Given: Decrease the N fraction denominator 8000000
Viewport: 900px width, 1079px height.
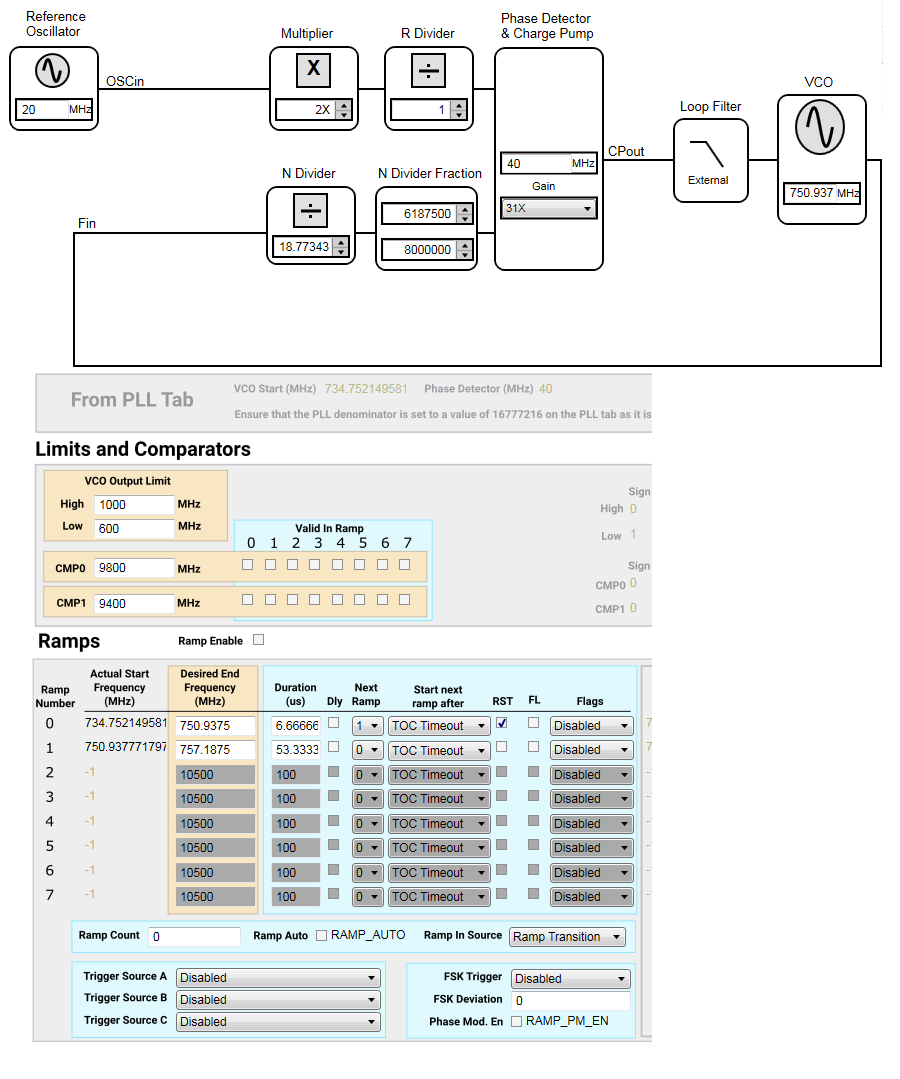Looking at the screenshot, I should pos(465,255).
